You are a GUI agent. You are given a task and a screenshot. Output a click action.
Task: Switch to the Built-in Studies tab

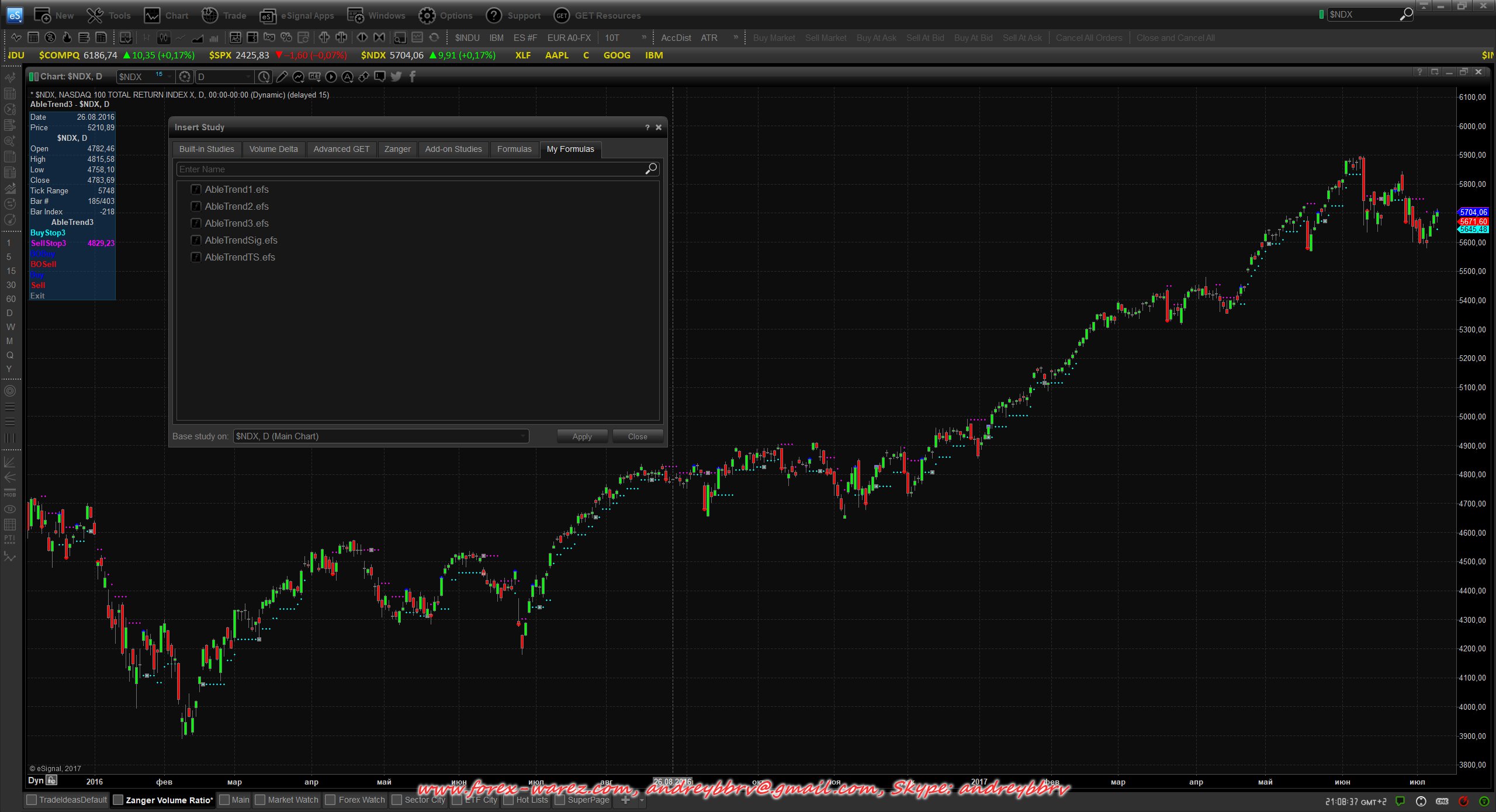tap(206, 149)
